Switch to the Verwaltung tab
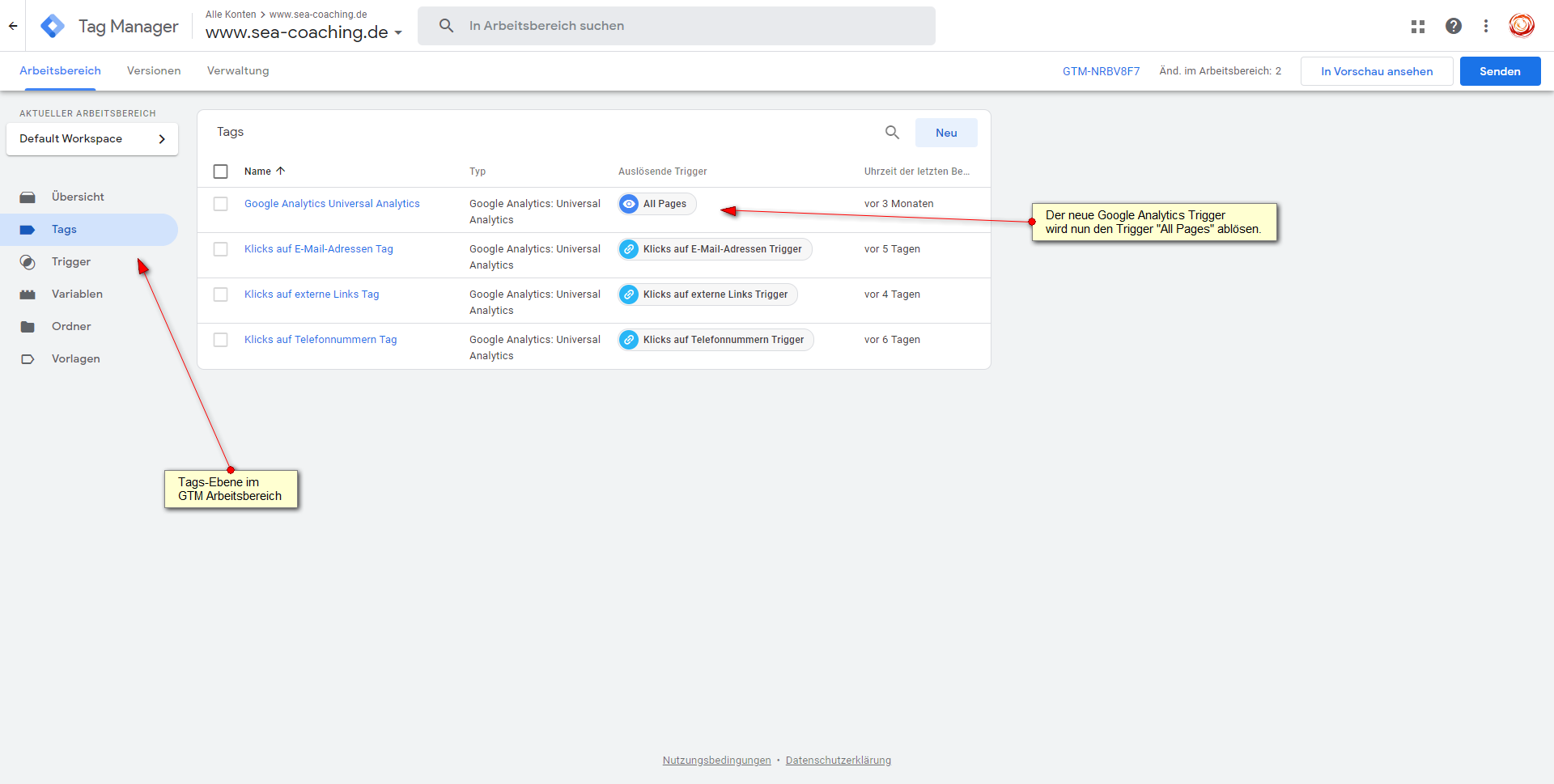This screenshot has height=784, width=1554. (238, 71)
